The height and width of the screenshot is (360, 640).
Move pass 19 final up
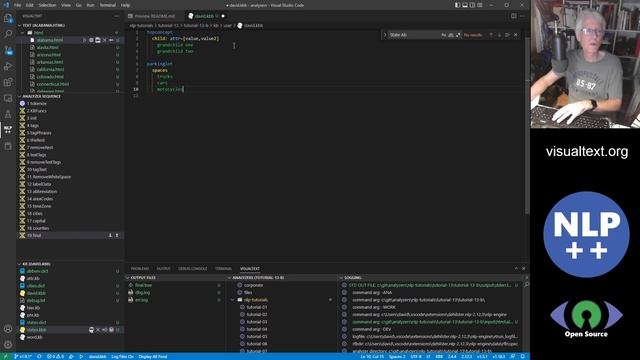pos(117,236)
